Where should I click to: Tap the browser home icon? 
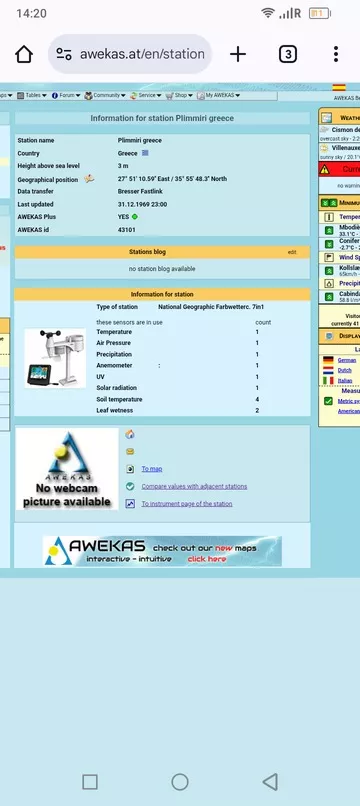pyautogui.click(x=24, y=54)
